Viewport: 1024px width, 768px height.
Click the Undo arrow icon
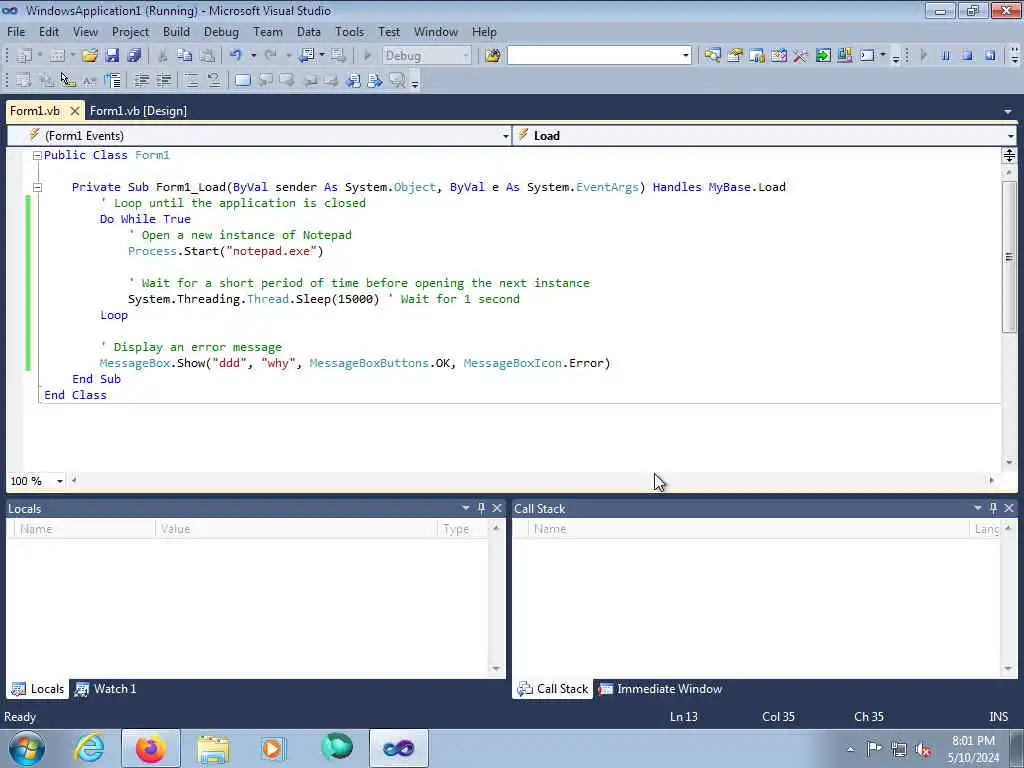click(x=236, y=56)
